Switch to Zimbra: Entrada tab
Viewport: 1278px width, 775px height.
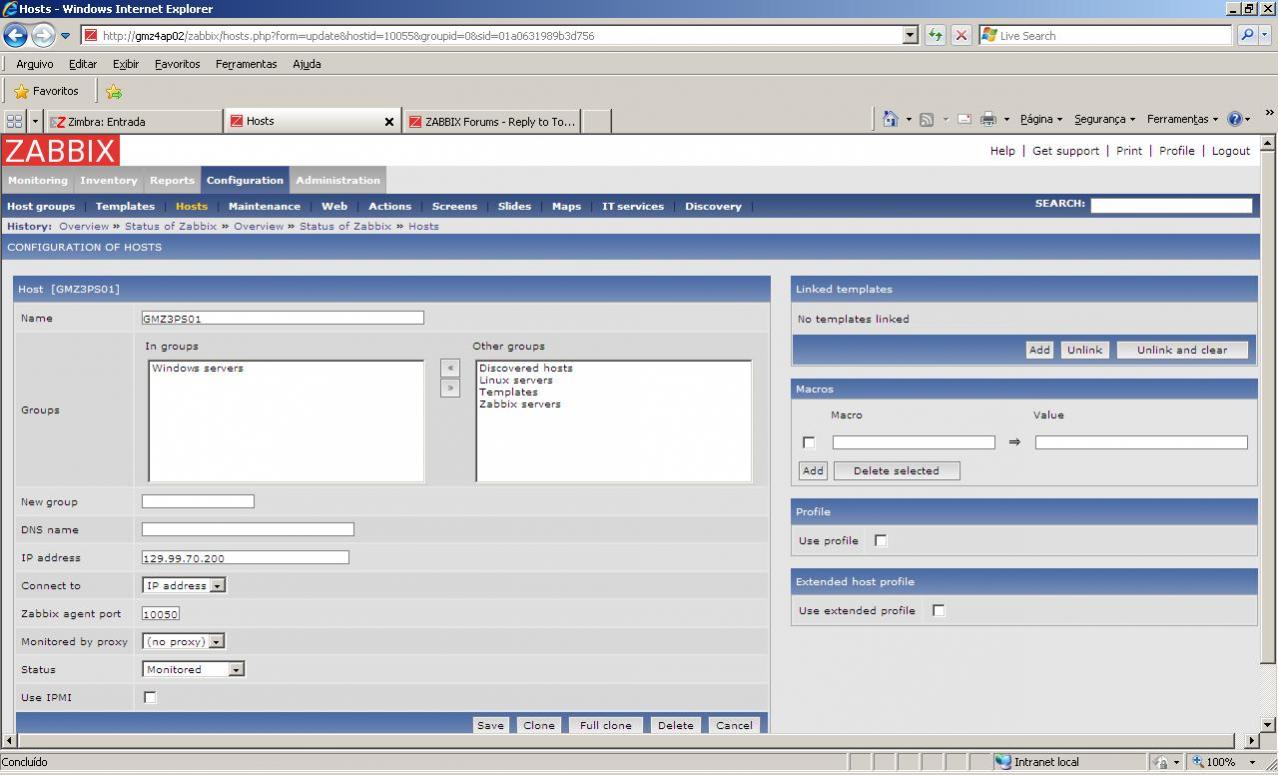coord(134,122)
